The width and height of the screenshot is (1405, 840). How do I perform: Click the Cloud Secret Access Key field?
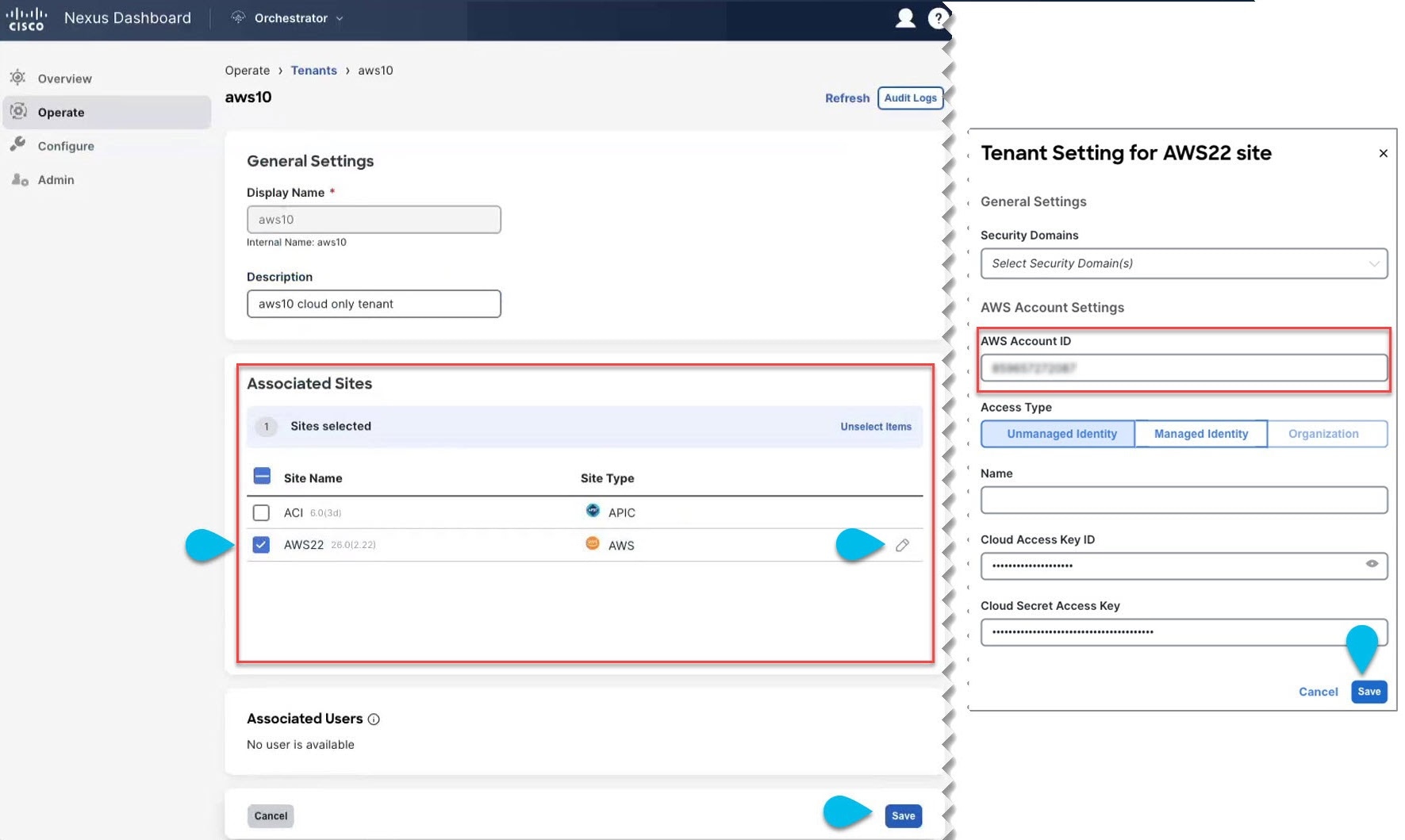coord(1184,632)
